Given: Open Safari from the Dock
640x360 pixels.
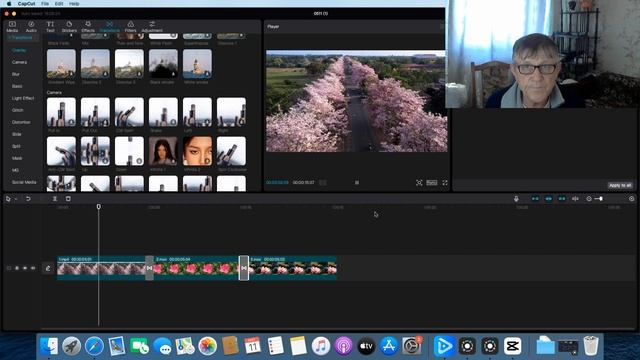Looking at the screenshot, I should [x=94, y=346].
